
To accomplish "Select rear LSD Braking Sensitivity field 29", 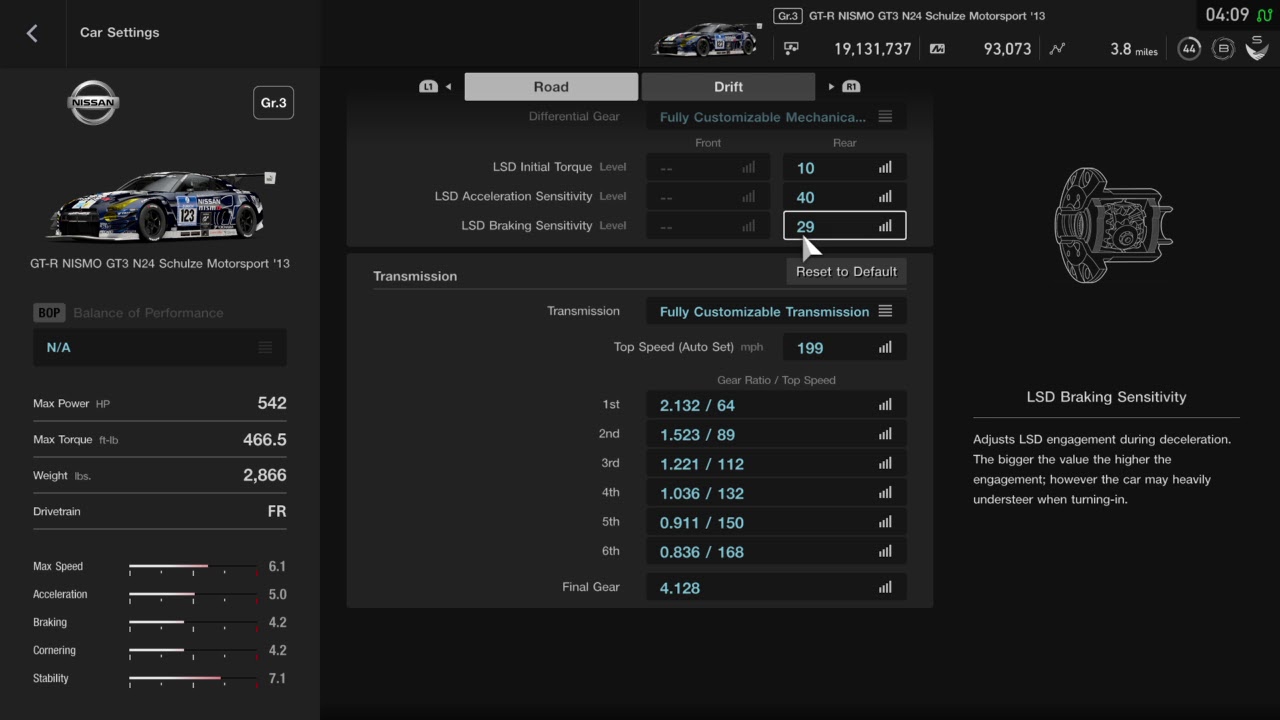I will [844, 226].
